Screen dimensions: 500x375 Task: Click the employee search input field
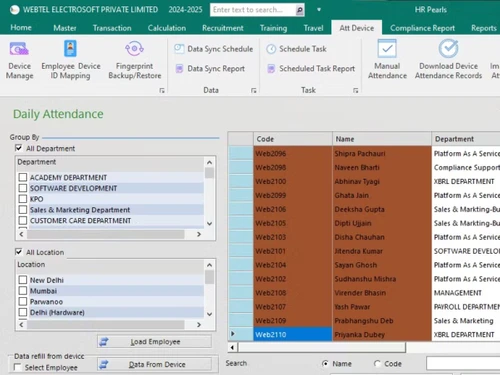(x=463, y=364)
